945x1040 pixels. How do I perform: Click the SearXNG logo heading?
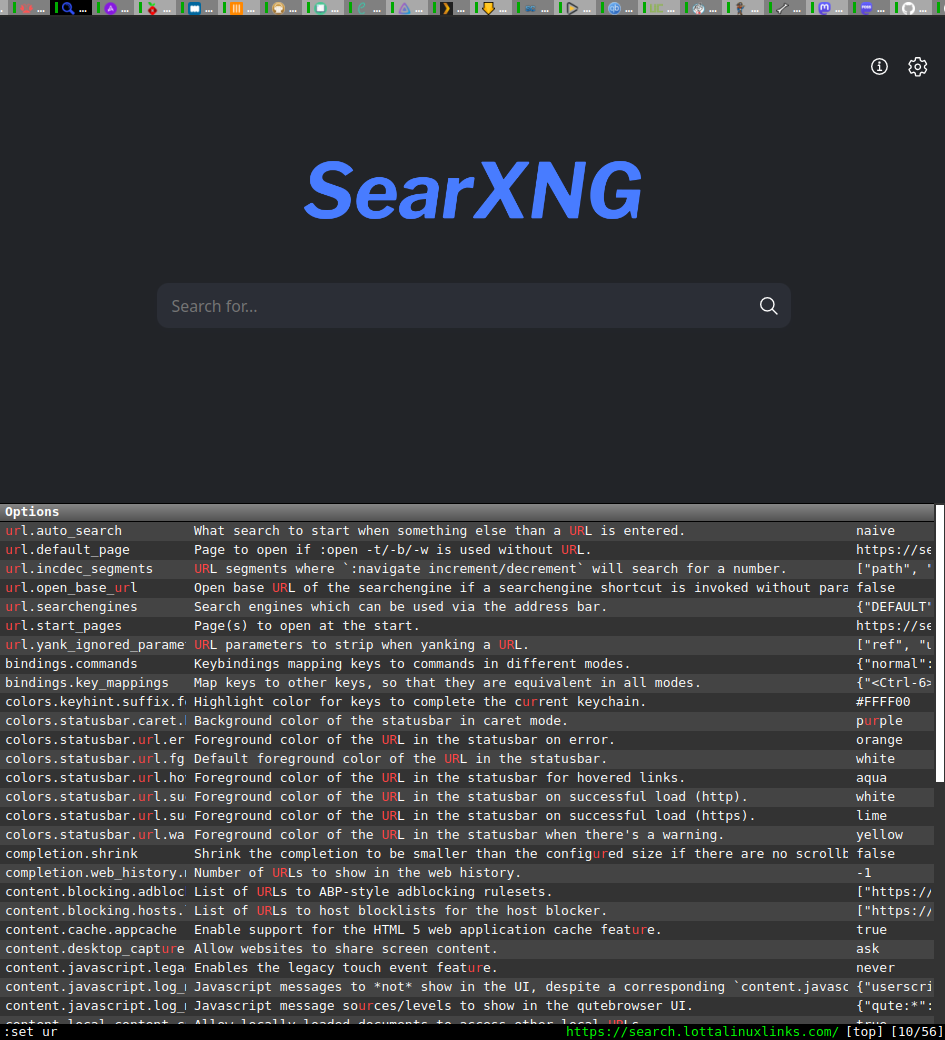pyautogui.click(x=472, y=190)
